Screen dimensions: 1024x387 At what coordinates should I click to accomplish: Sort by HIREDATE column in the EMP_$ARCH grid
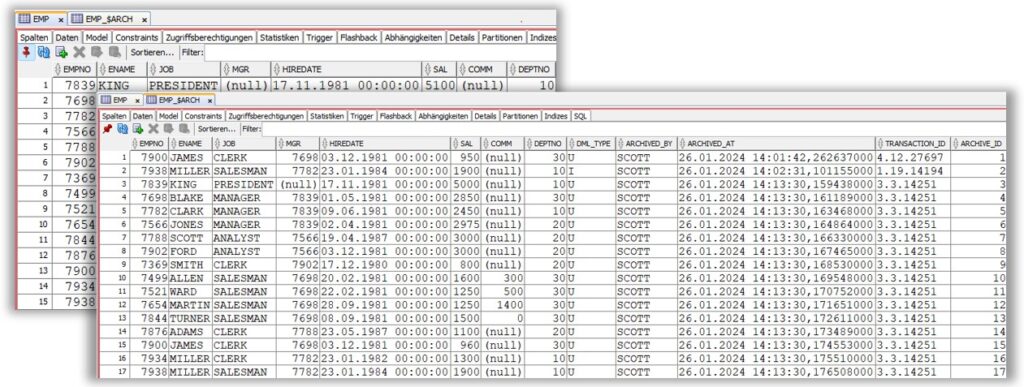(x=384, y=143)
